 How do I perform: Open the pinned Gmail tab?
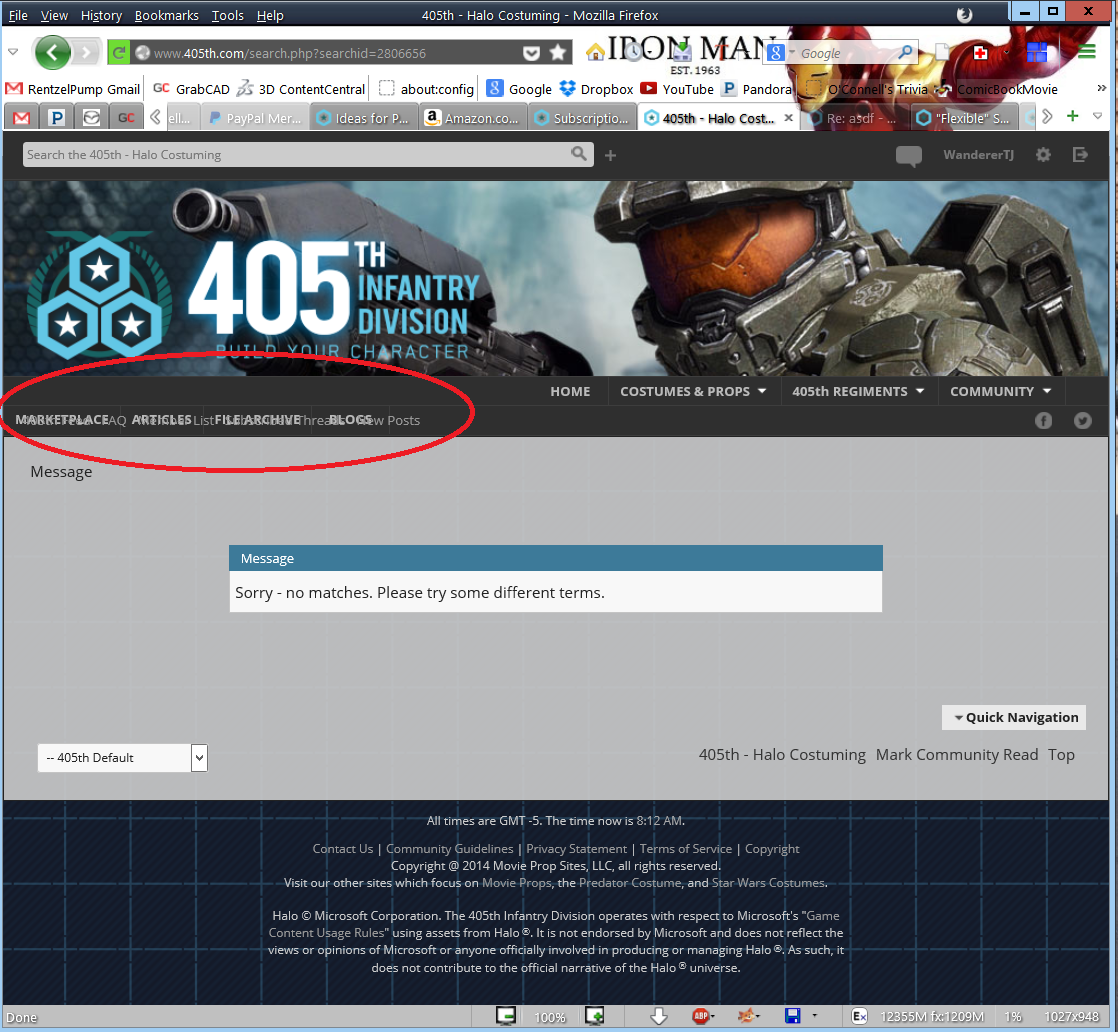pyautogui.click(x=21, y=118)
